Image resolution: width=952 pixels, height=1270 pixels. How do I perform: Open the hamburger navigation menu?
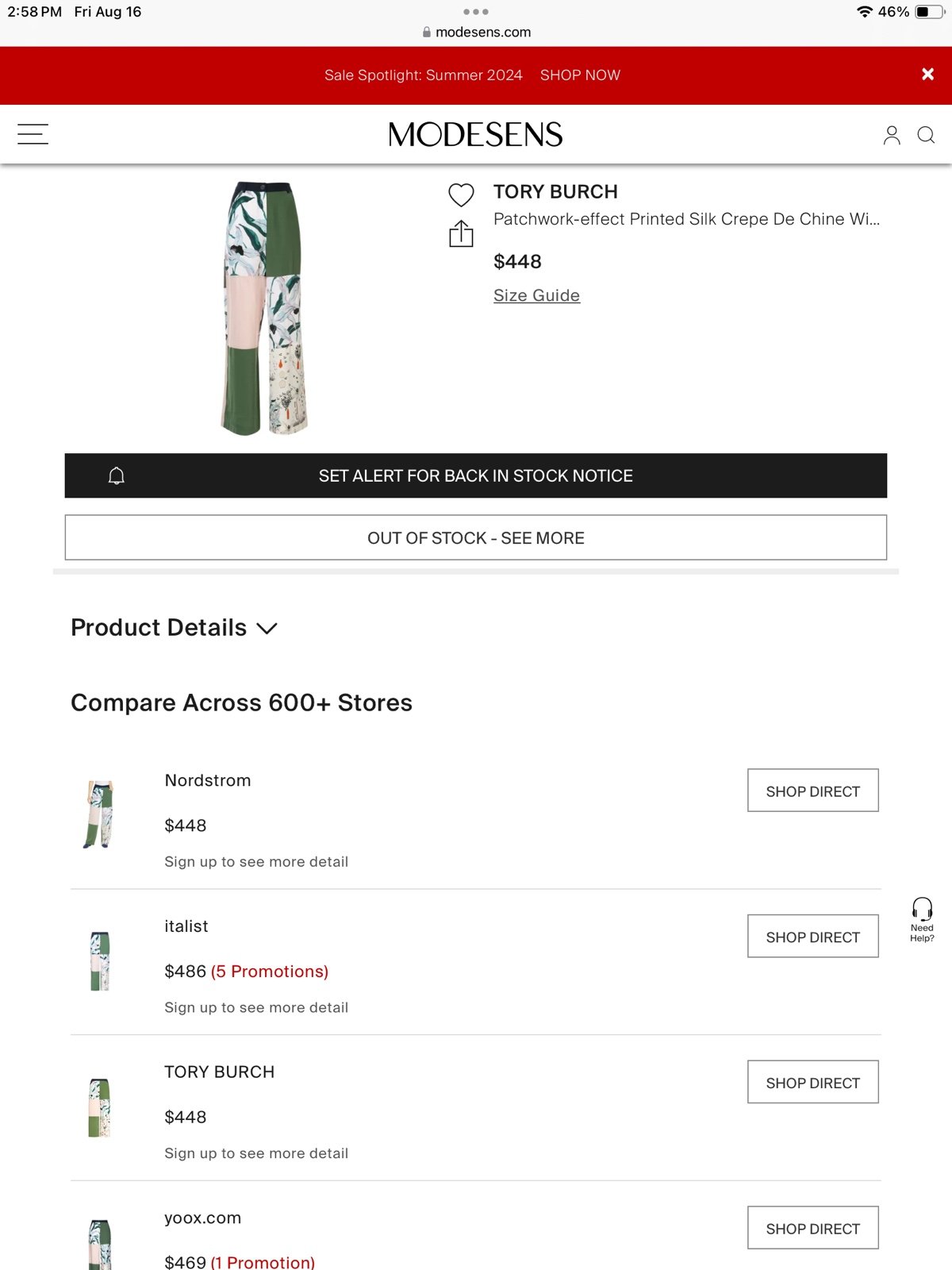(33, 134)
